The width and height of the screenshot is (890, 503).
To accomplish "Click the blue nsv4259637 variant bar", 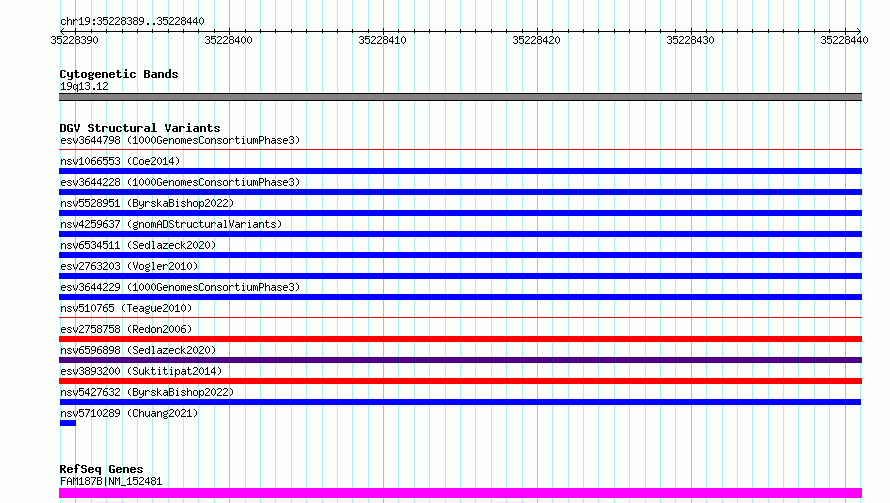I will point(460,234).
